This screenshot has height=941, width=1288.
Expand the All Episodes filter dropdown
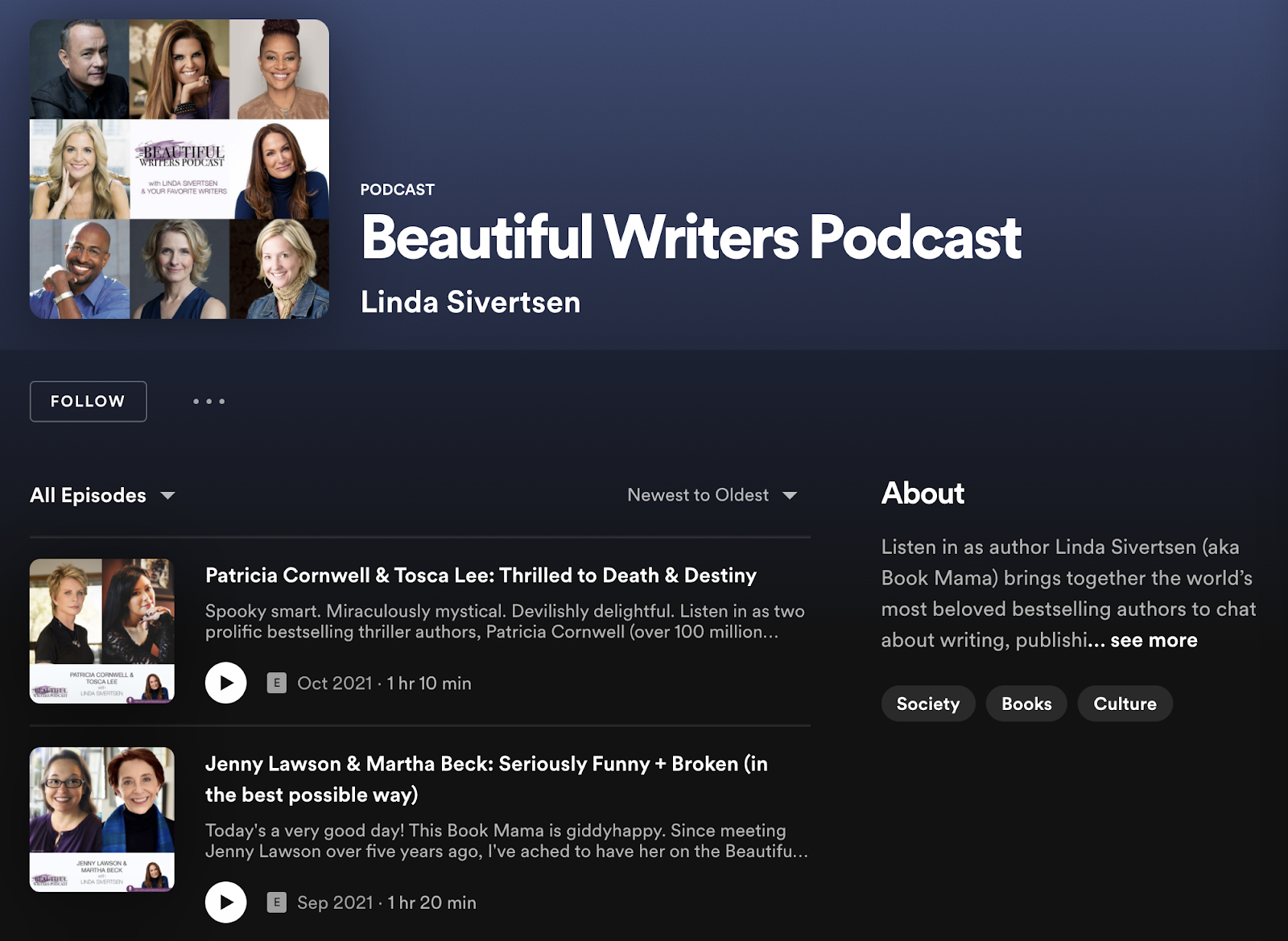102,495
